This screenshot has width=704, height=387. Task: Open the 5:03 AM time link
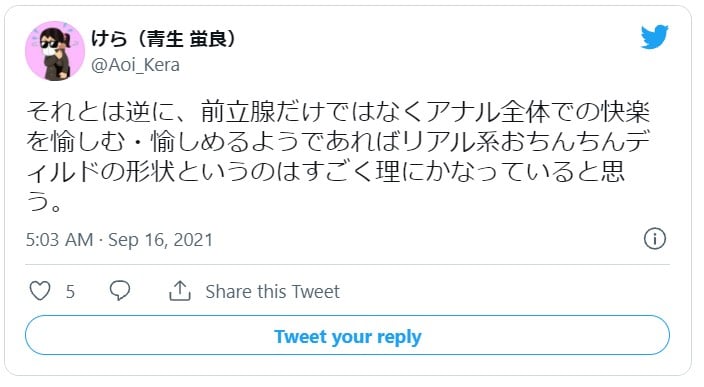tap(59, 240)
